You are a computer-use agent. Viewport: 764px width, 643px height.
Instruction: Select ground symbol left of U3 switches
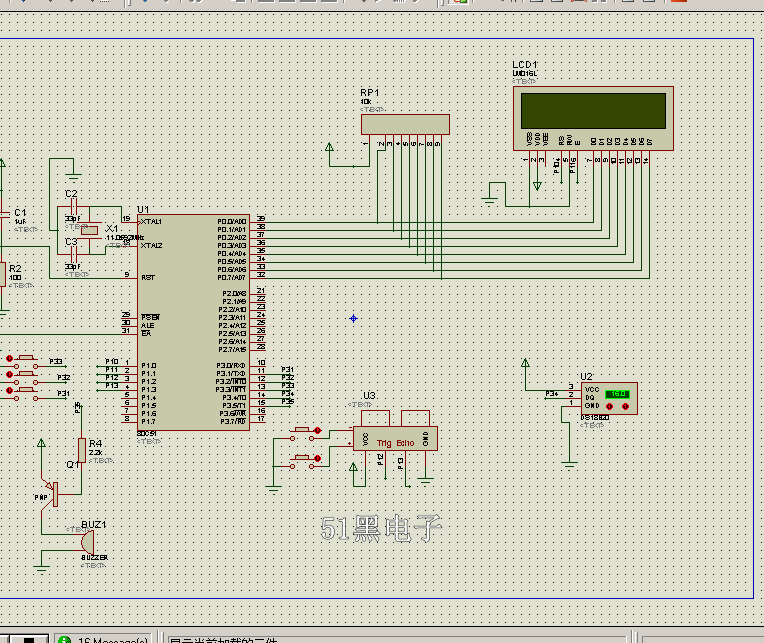[x=274, y=489]
